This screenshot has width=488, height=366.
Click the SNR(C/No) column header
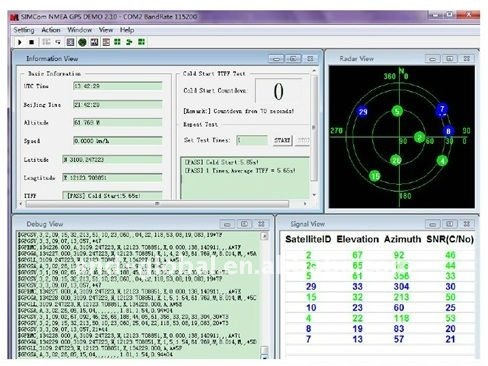(x=450, y=239)
